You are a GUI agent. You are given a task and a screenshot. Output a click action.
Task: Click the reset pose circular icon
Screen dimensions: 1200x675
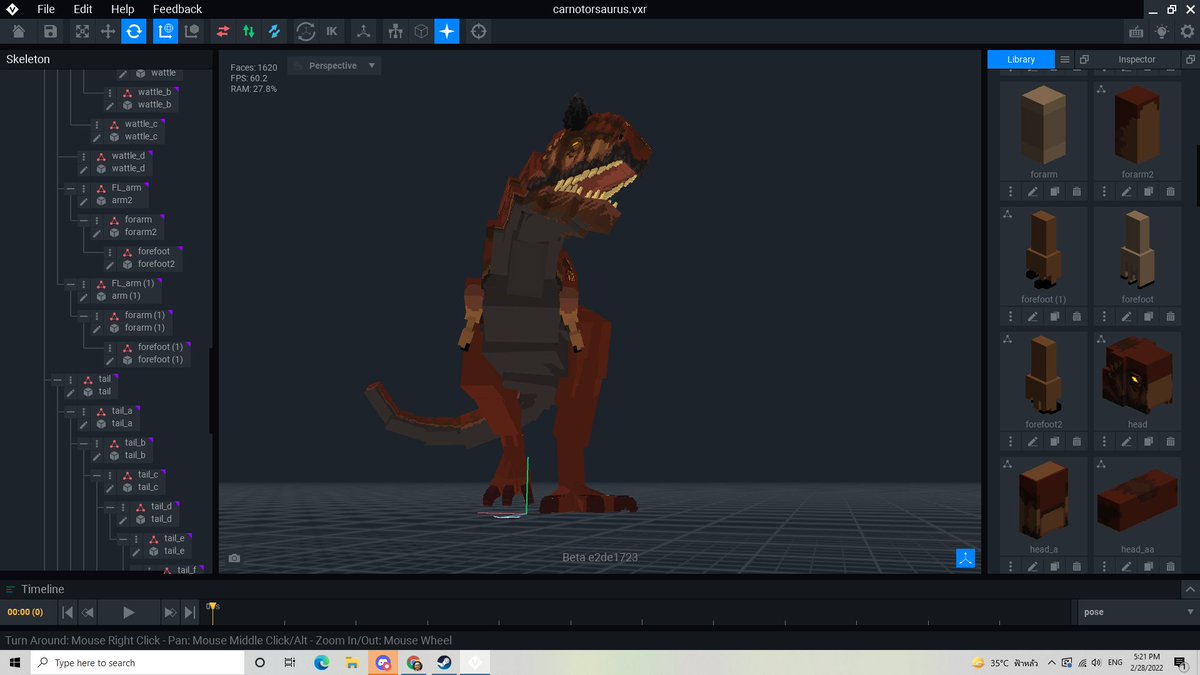306,32
